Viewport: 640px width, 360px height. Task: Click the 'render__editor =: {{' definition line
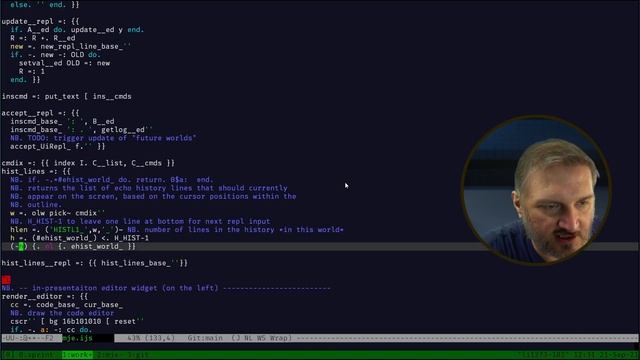point(44,296)
